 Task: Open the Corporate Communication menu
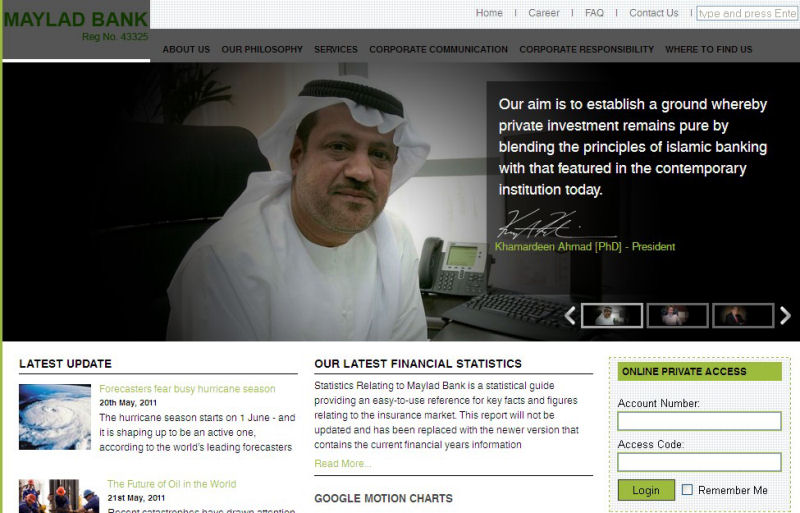tap(438, 50)
